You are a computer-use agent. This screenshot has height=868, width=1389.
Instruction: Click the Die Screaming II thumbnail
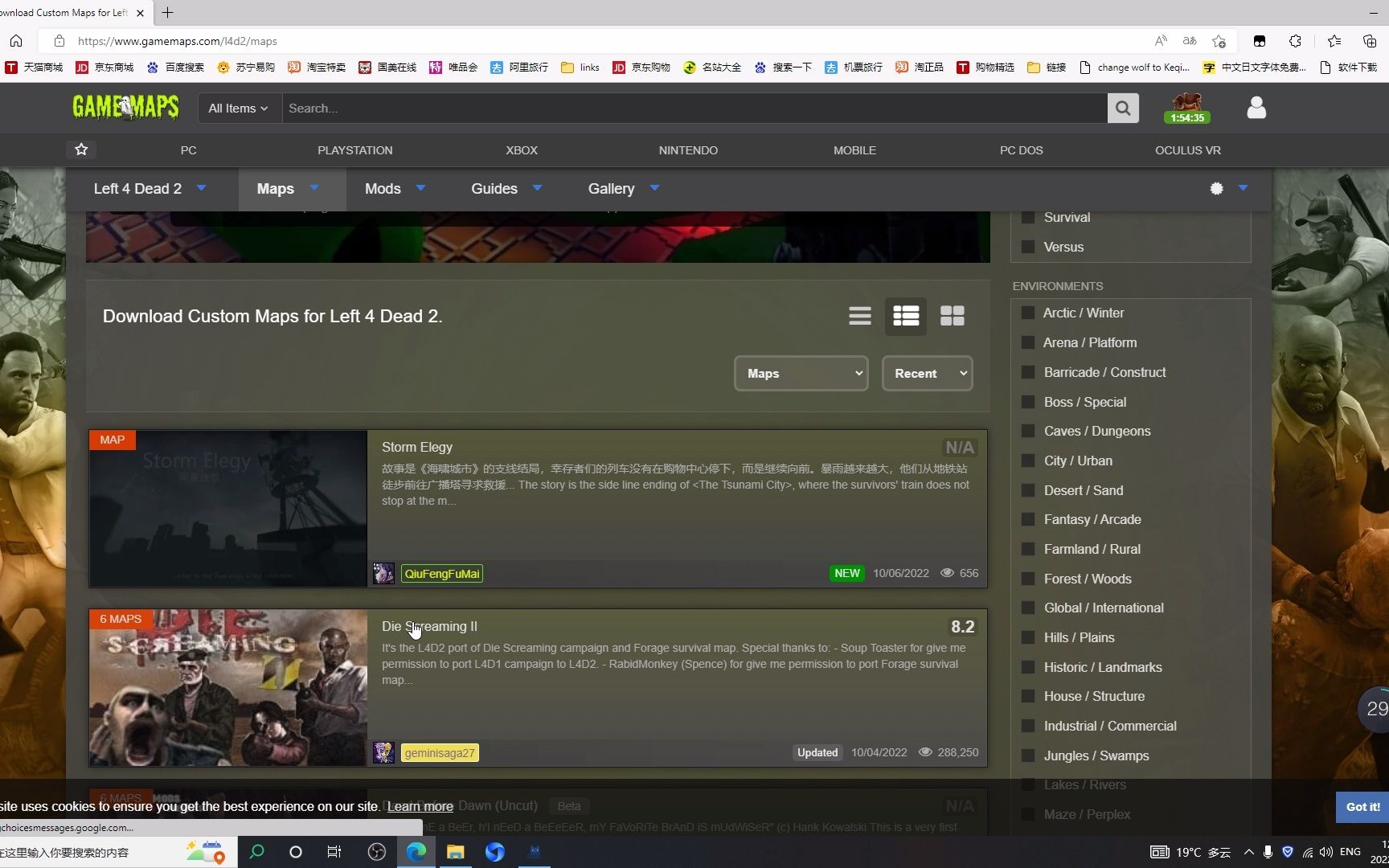[228, 688]
